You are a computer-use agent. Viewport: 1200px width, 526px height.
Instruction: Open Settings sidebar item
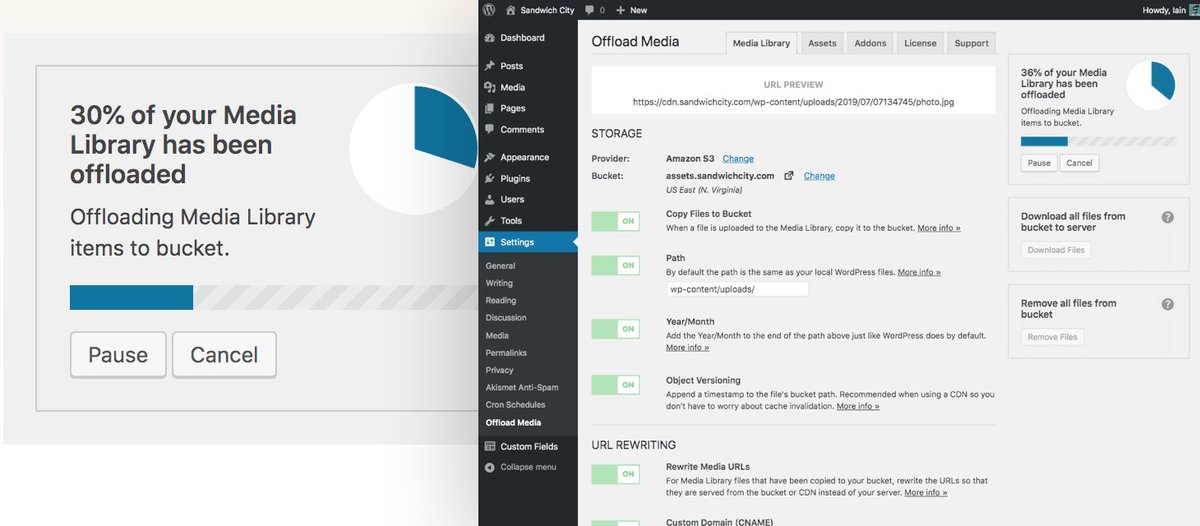pyautogui.click(x=527, y=242)
